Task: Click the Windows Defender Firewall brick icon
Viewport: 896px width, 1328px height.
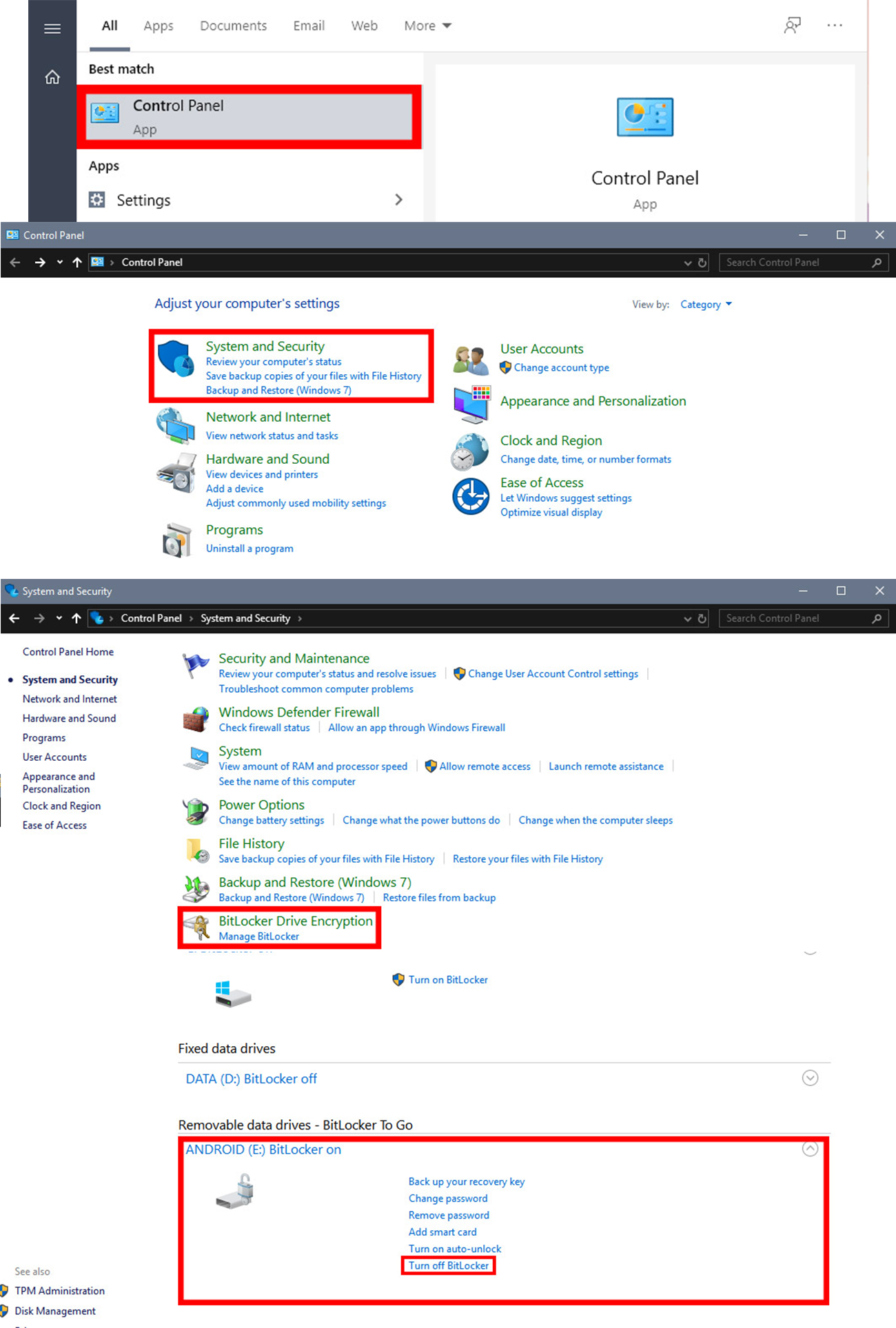Action: [x=196, y=719]
